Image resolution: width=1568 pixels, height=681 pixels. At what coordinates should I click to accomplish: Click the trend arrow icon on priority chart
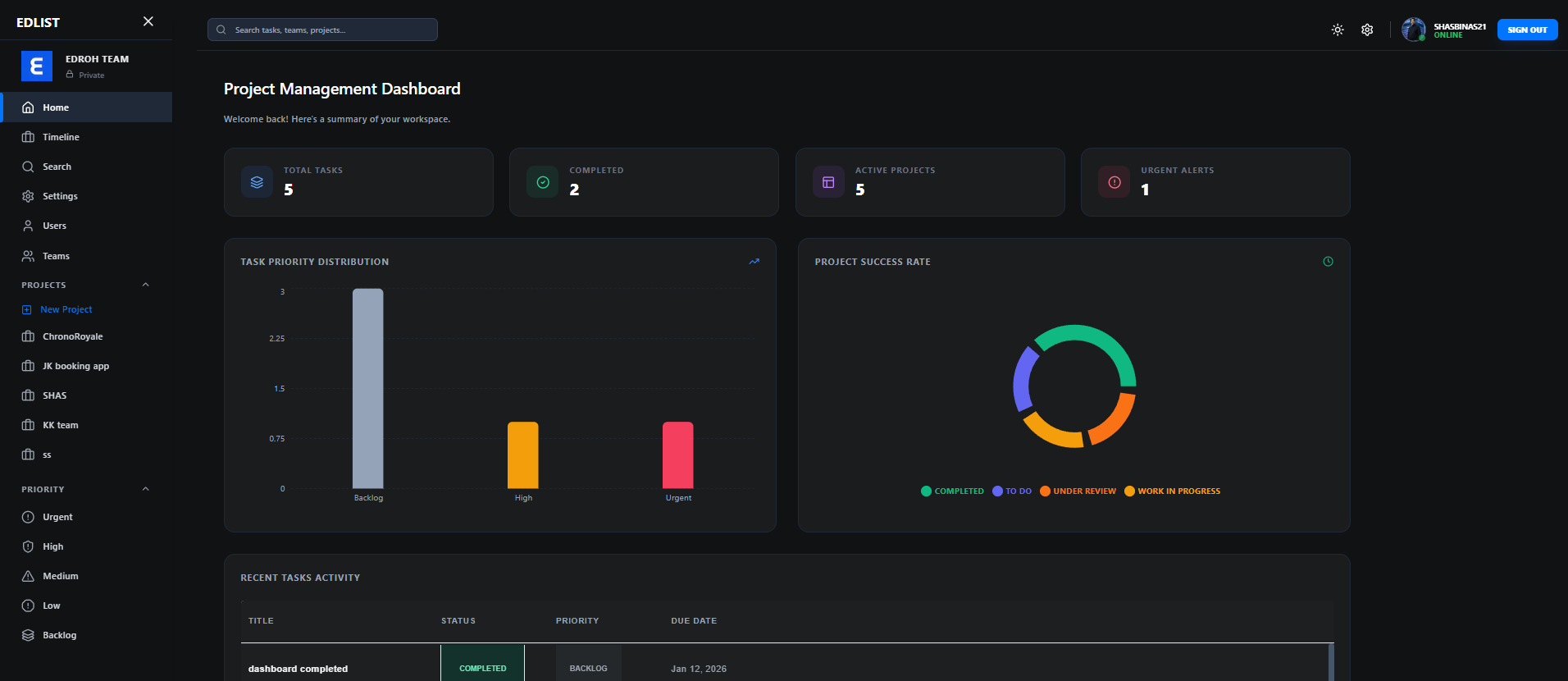pyautogui.click(x=754, y=262)
